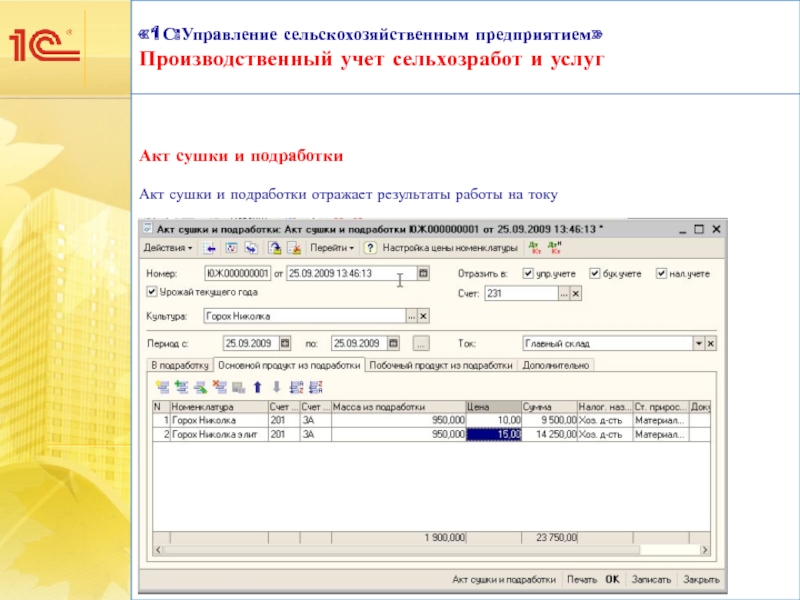
Task: Go to the Дополнительно tab
Action: 556,365
